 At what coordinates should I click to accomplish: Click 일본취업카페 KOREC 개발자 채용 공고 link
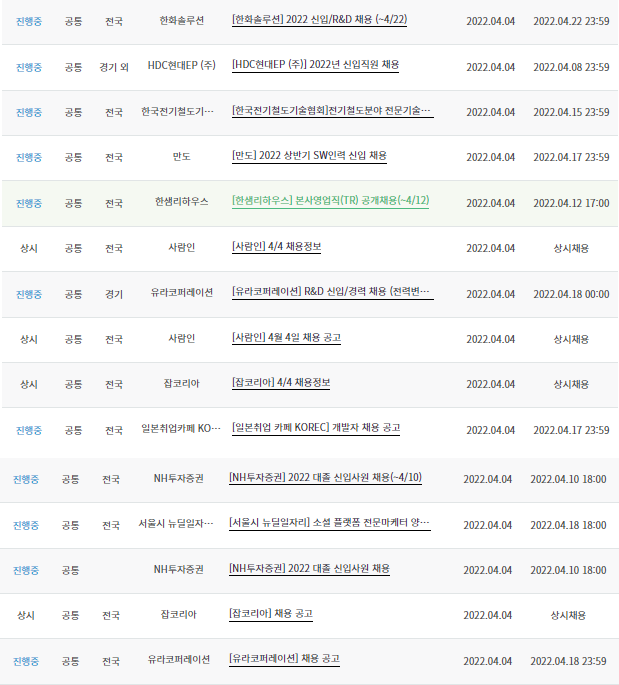[x=316, y=428]
